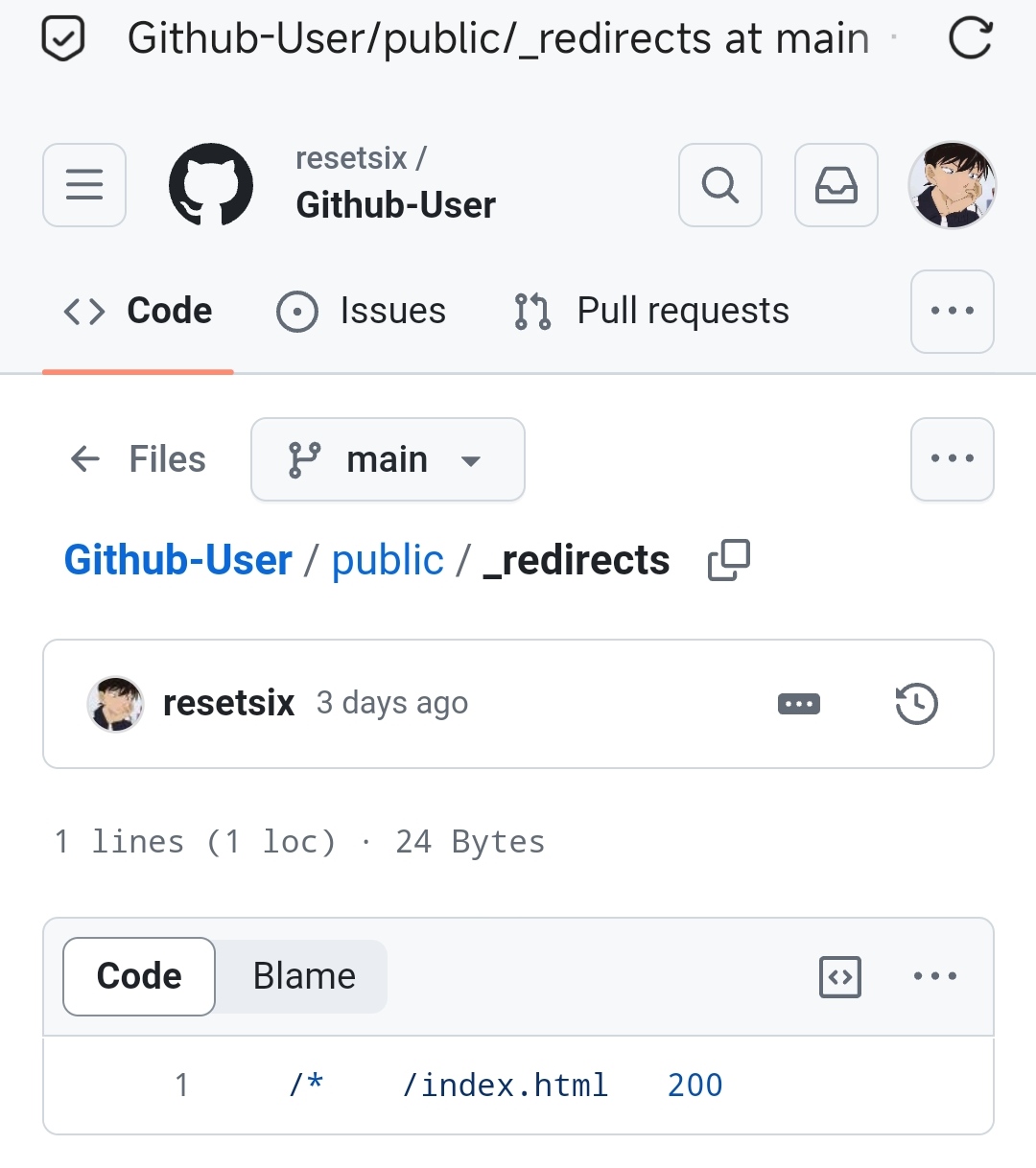Open the Pull requests tab

point(651,312)
